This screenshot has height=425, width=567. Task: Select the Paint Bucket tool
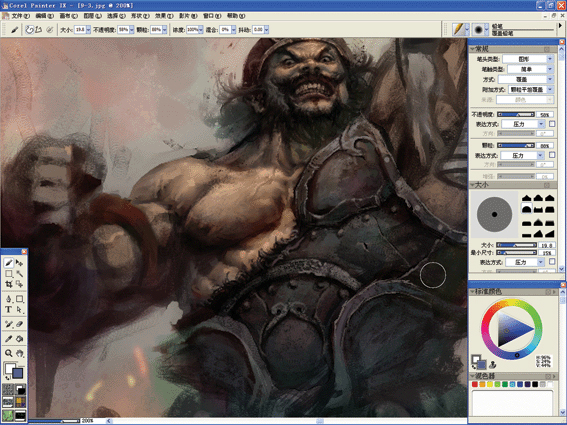tap(20, 339)
